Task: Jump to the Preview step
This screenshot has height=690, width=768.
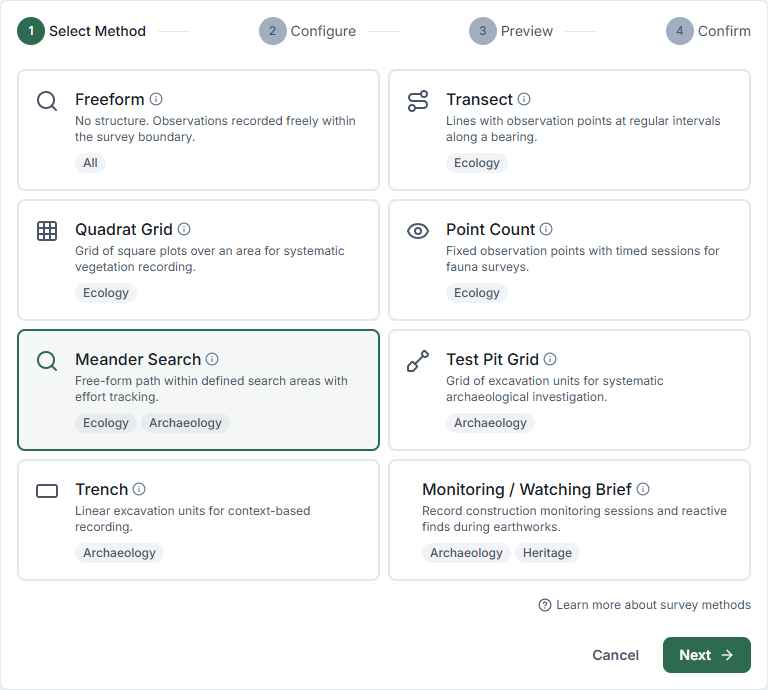Action: pyautogui.click(x=511, y=31)
